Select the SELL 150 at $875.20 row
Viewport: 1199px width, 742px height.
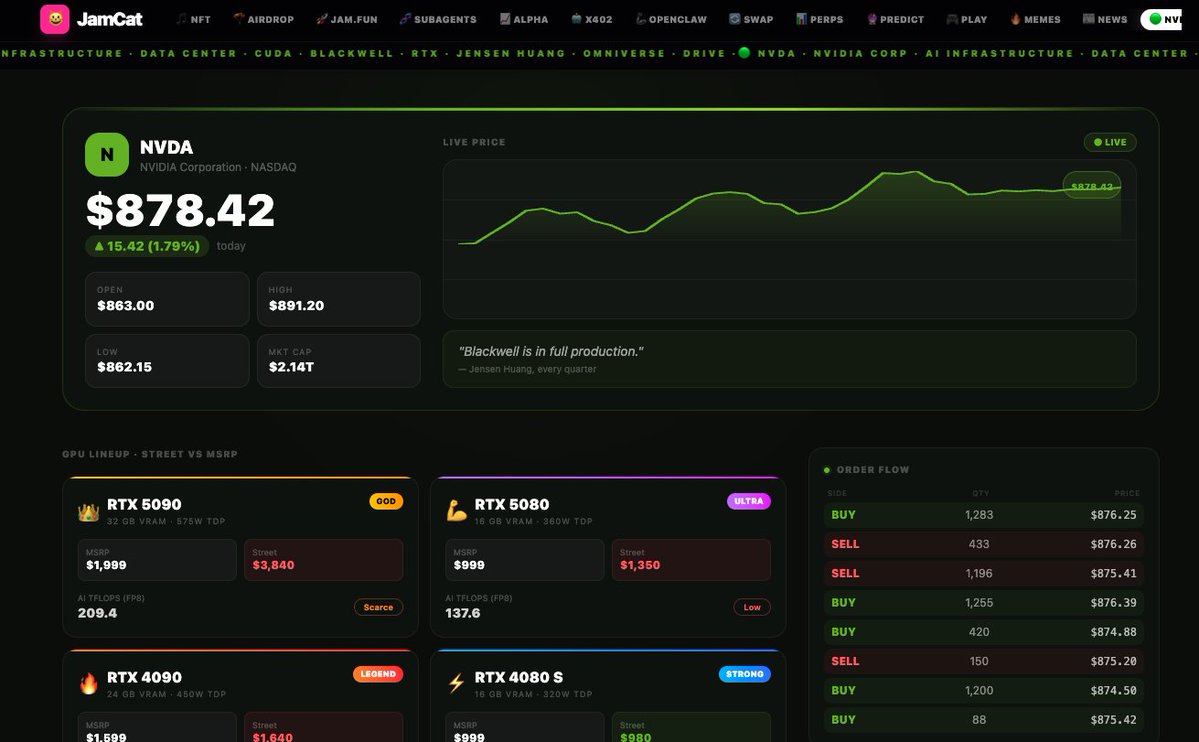tap(983, 661)
